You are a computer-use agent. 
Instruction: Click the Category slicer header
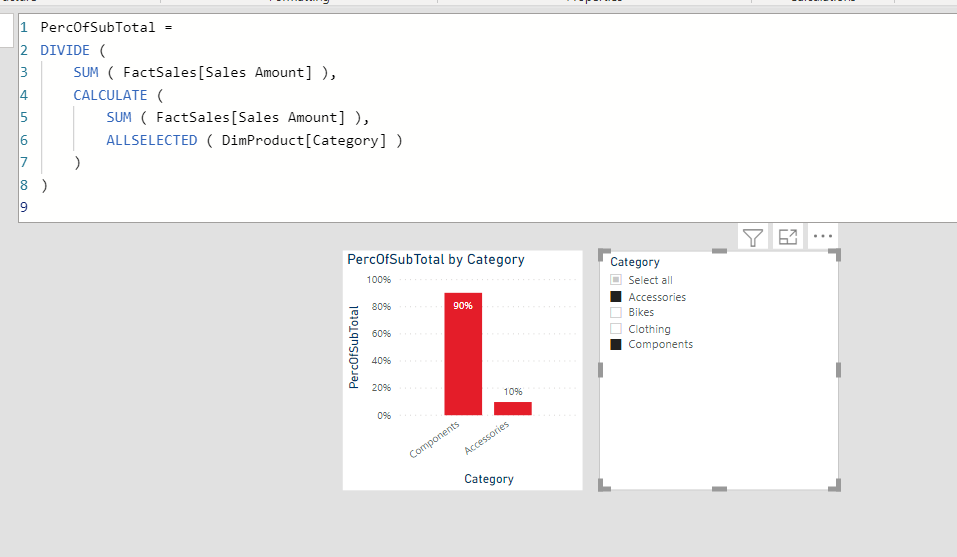click(x=635, y=262)
